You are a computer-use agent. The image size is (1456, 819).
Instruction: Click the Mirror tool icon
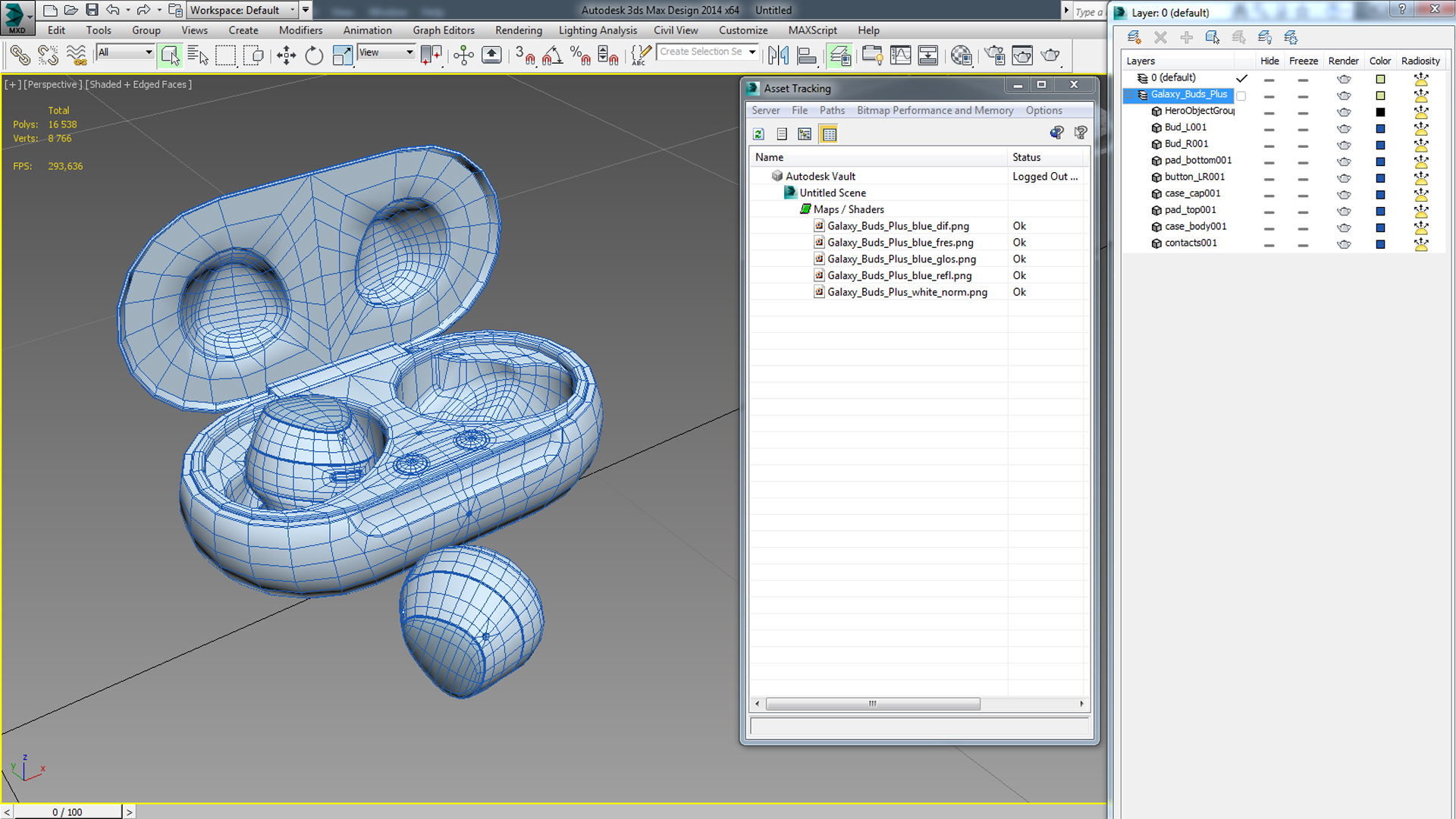778,55
